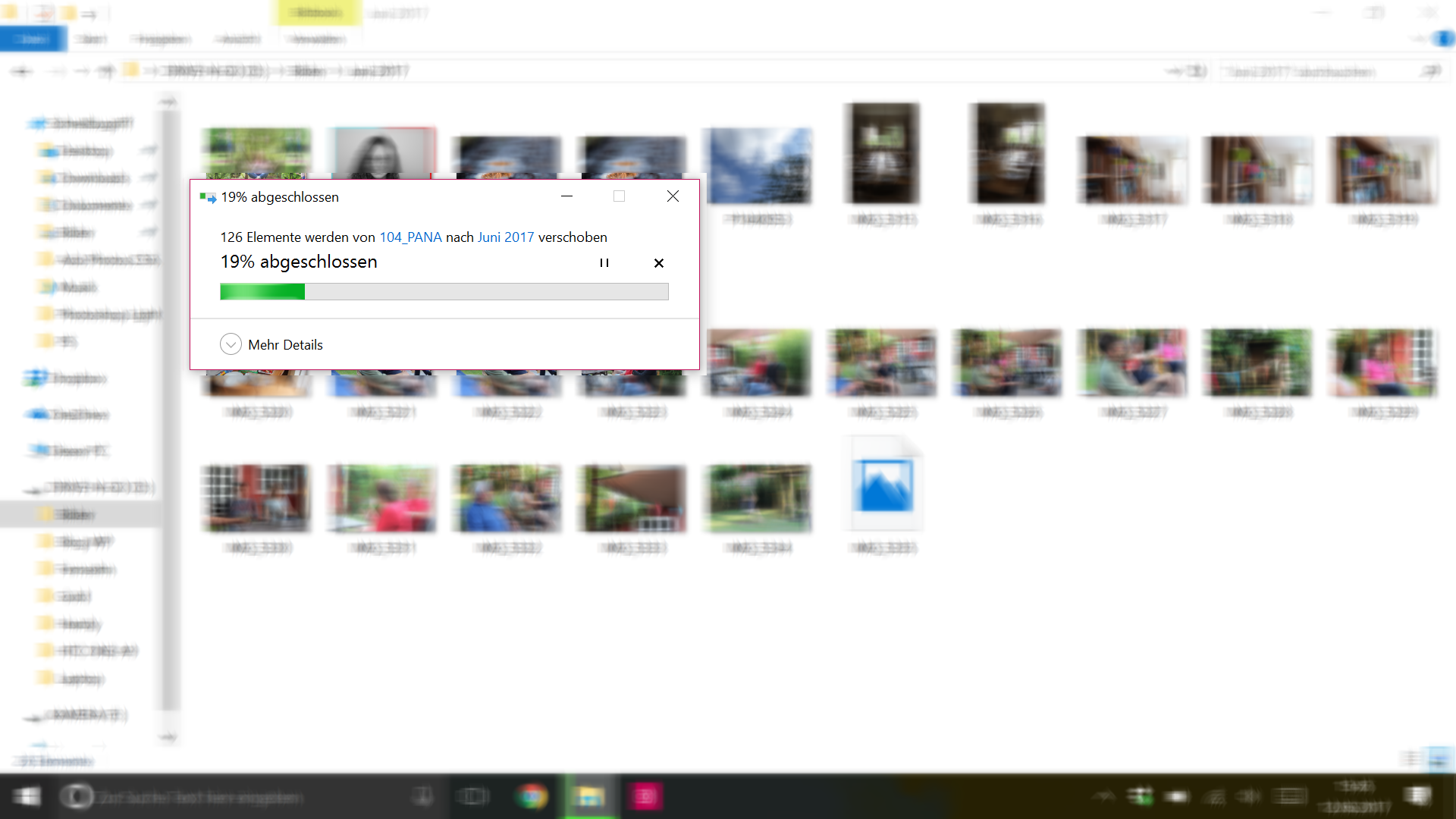
Task: Minimize the 19% abgeschlossen dialog
Action: point(566,196)
